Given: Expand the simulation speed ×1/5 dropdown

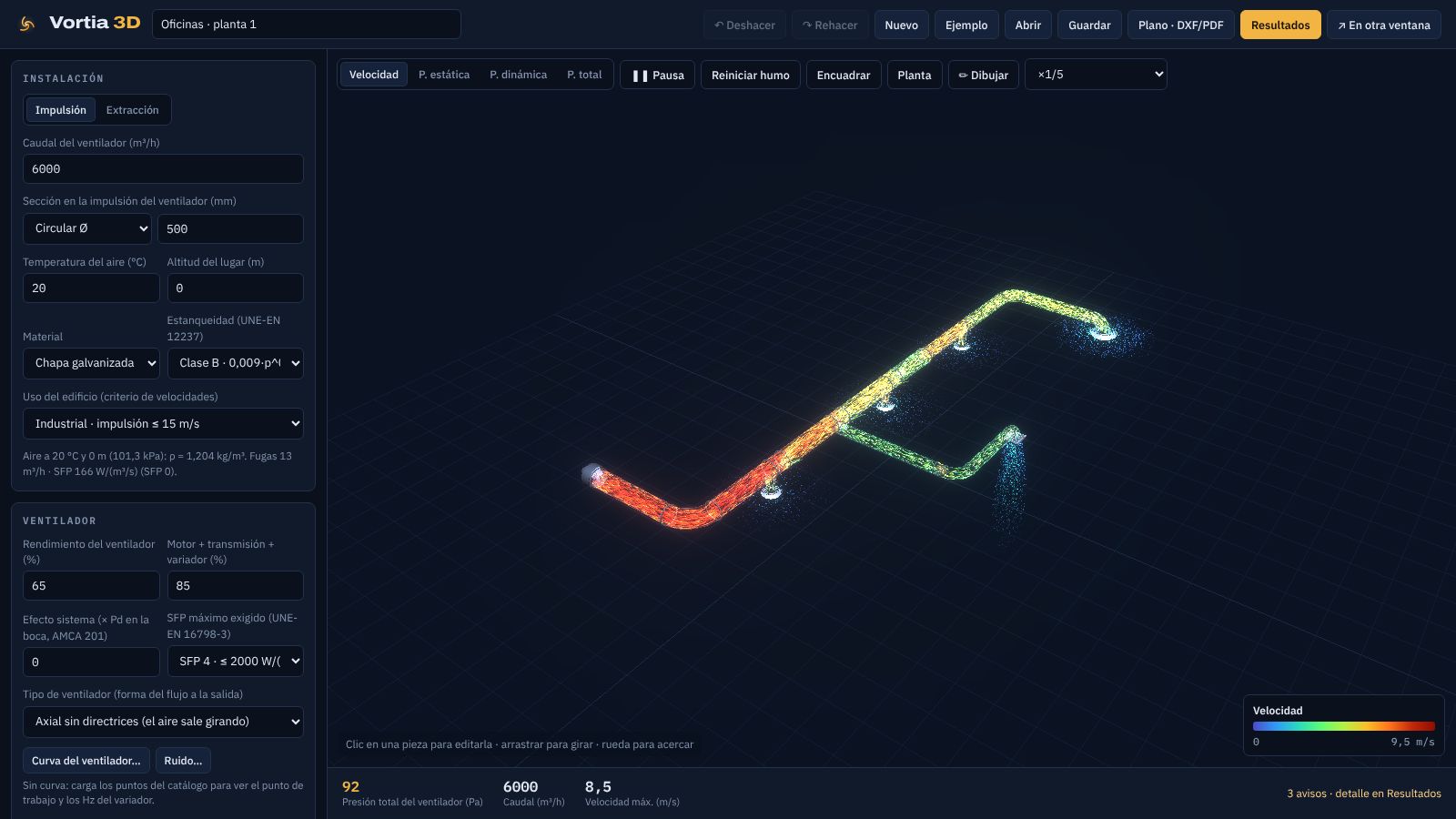Looking at the screenshot, I should pyautogui.click(x=1096, y=75).
